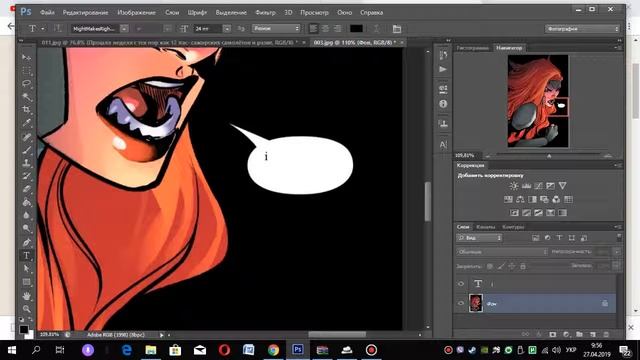640x360 pixels.
Task: Open the opacity slider dropdown
Action: 617,252
